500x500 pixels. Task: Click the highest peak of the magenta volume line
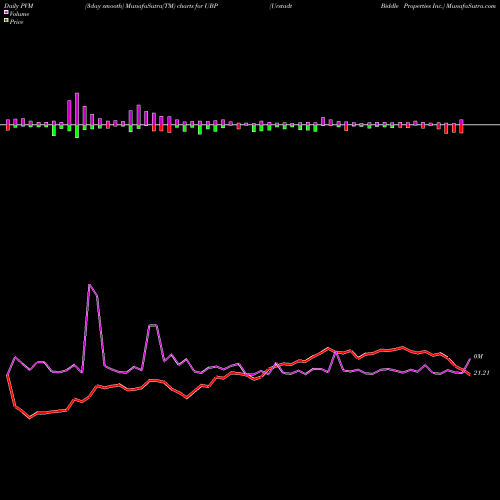coord(89,285)
